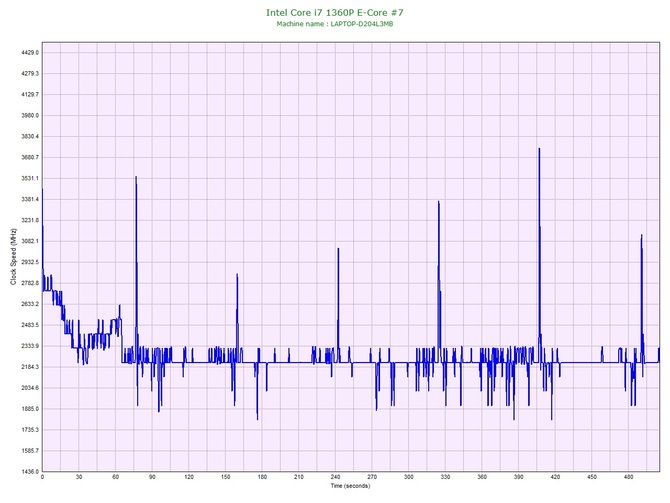Click the 480 tick on time axis
This screenshot has height=503, width=670.
pyautogui.click(x=629, y=477)
